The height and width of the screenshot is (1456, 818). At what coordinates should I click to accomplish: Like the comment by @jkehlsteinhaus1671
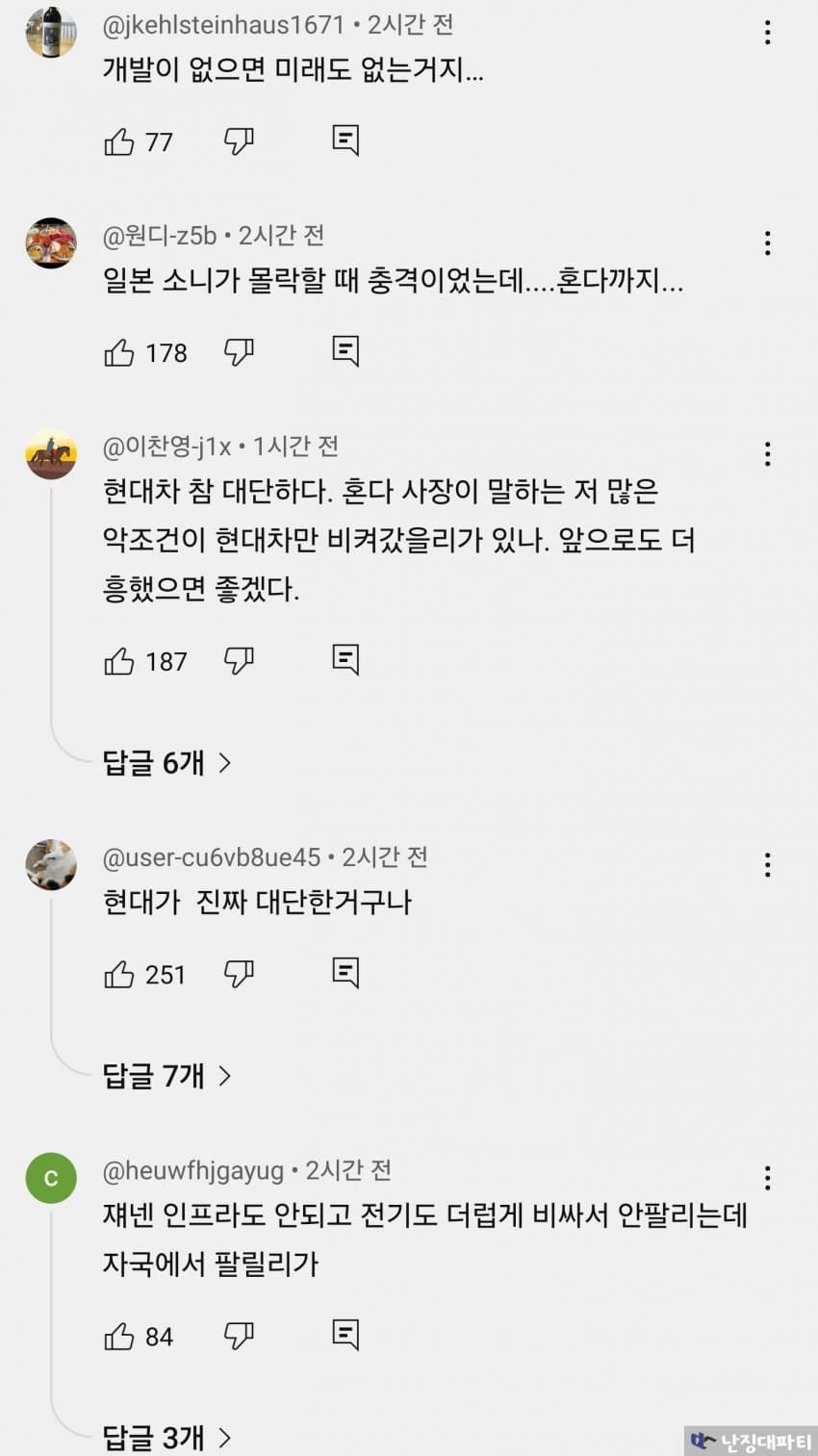[119, 142]
